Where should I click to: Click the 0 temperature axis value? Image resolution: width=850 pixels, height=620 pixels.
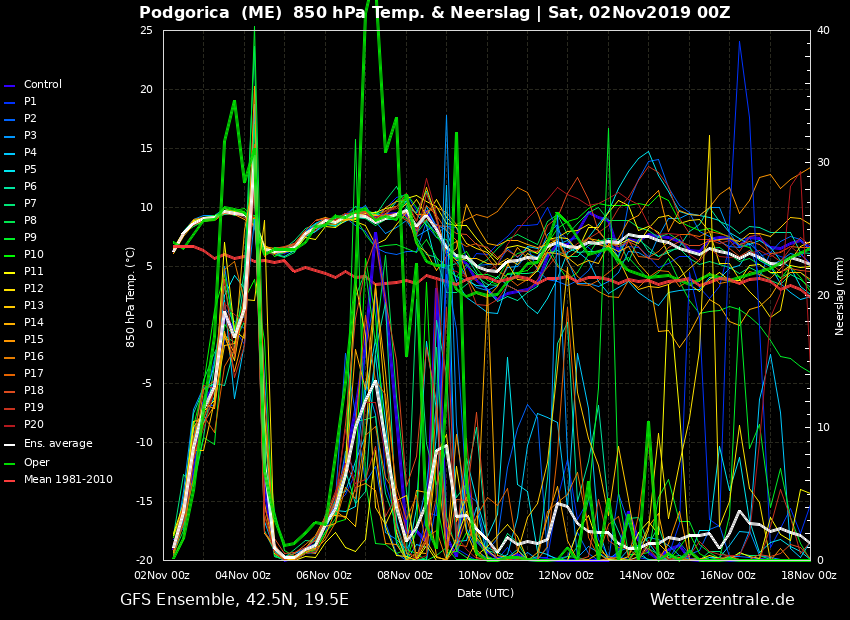tap(150, 325)
